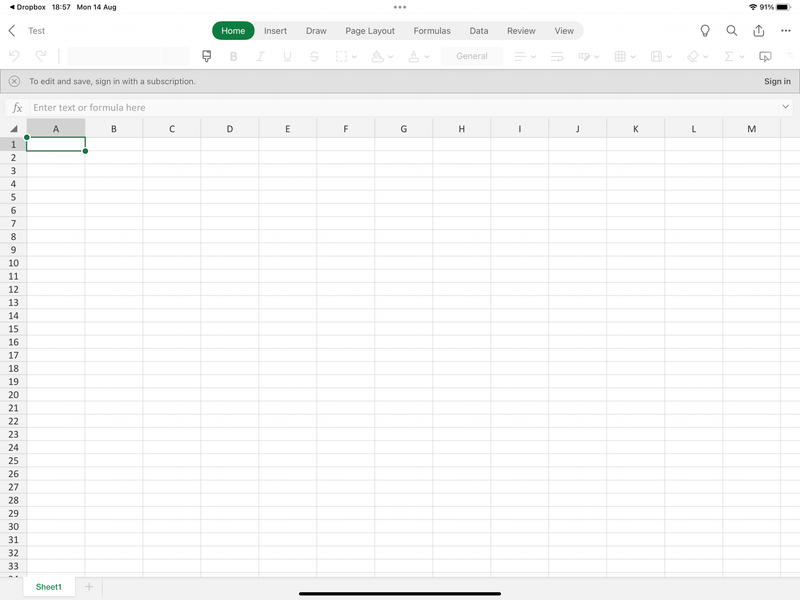Tap the Sign in link
Viewport: 800px width, 600px height.
pos(777,81)
